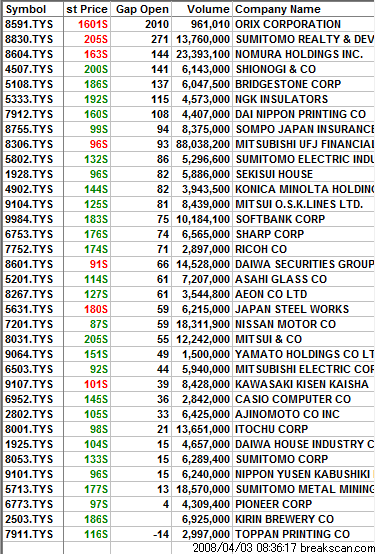The height and width of the screenshot is (554, 376).
Task: Click the -14 gap open value
Action: point(141,534)
